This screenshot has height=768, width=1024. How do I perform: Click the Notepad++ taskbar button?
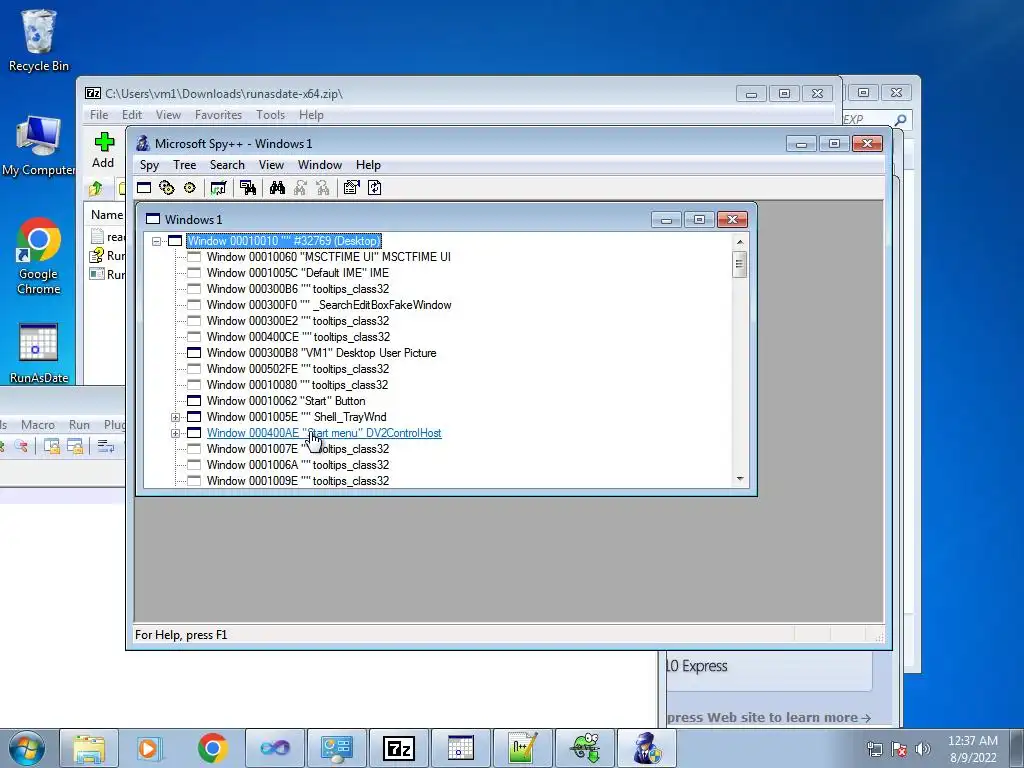tap(523, 748)
